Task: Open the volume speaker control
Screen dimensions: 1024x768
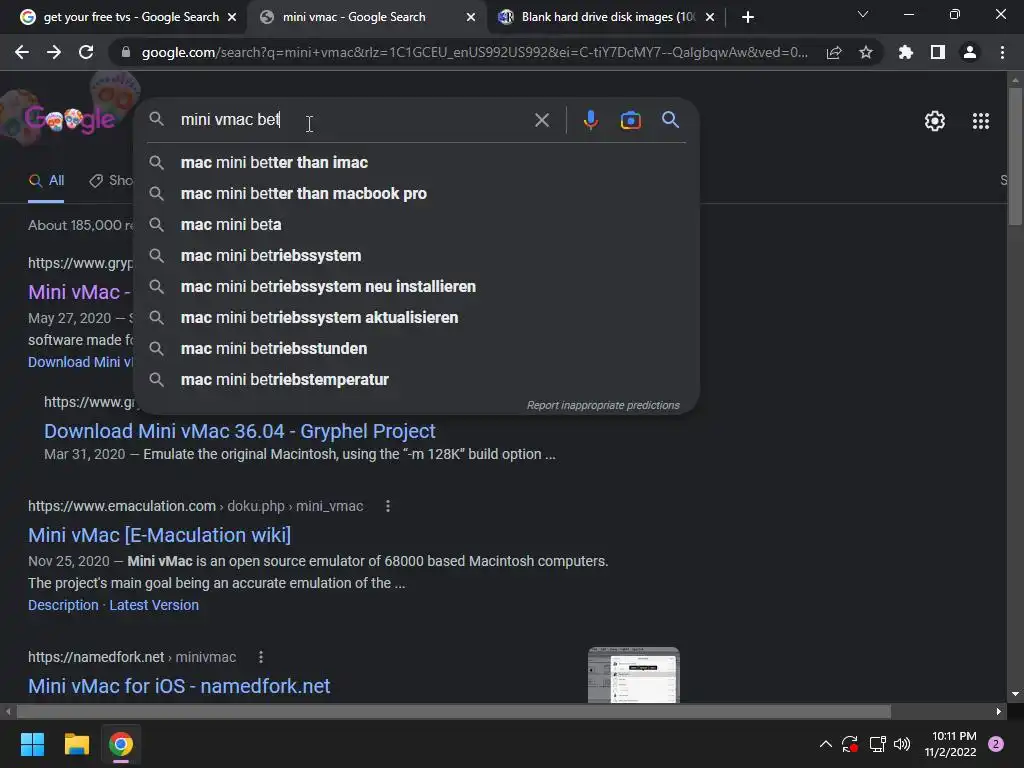Action: 902,744
